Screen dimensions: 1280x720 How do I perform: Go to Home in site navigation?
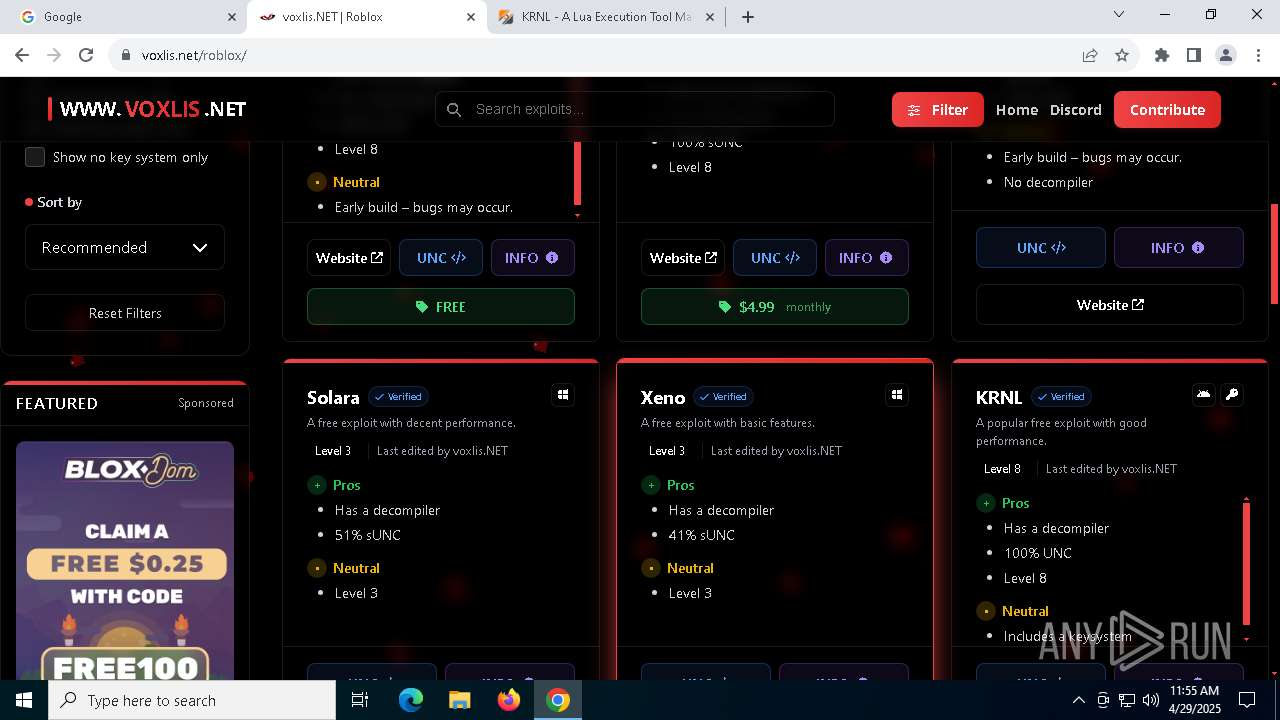[1016, 110]
